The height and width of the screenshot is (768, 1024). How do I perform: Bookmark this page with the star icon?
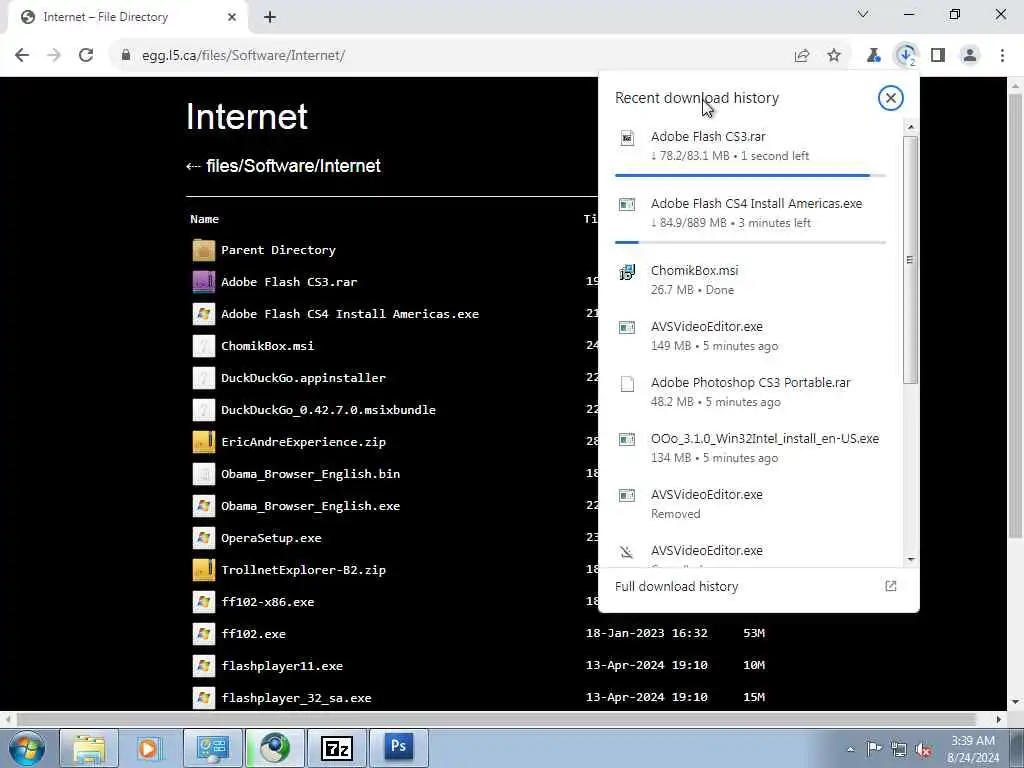click(834, 56)
